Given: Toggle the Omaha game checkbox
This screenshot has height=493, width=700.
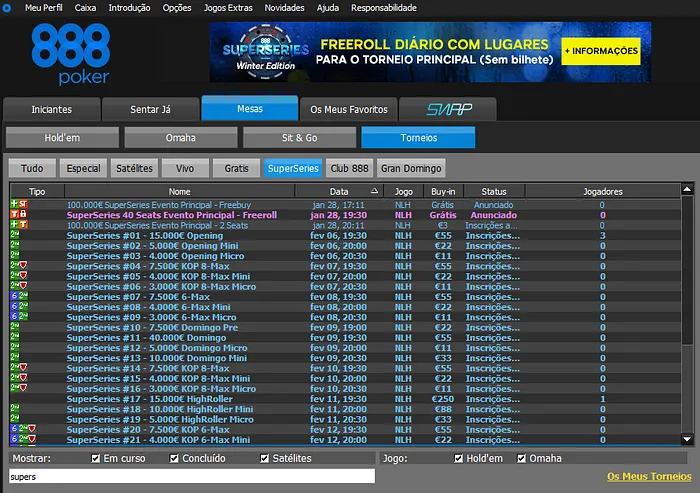Looking at the screenshot, I should 521,459.
